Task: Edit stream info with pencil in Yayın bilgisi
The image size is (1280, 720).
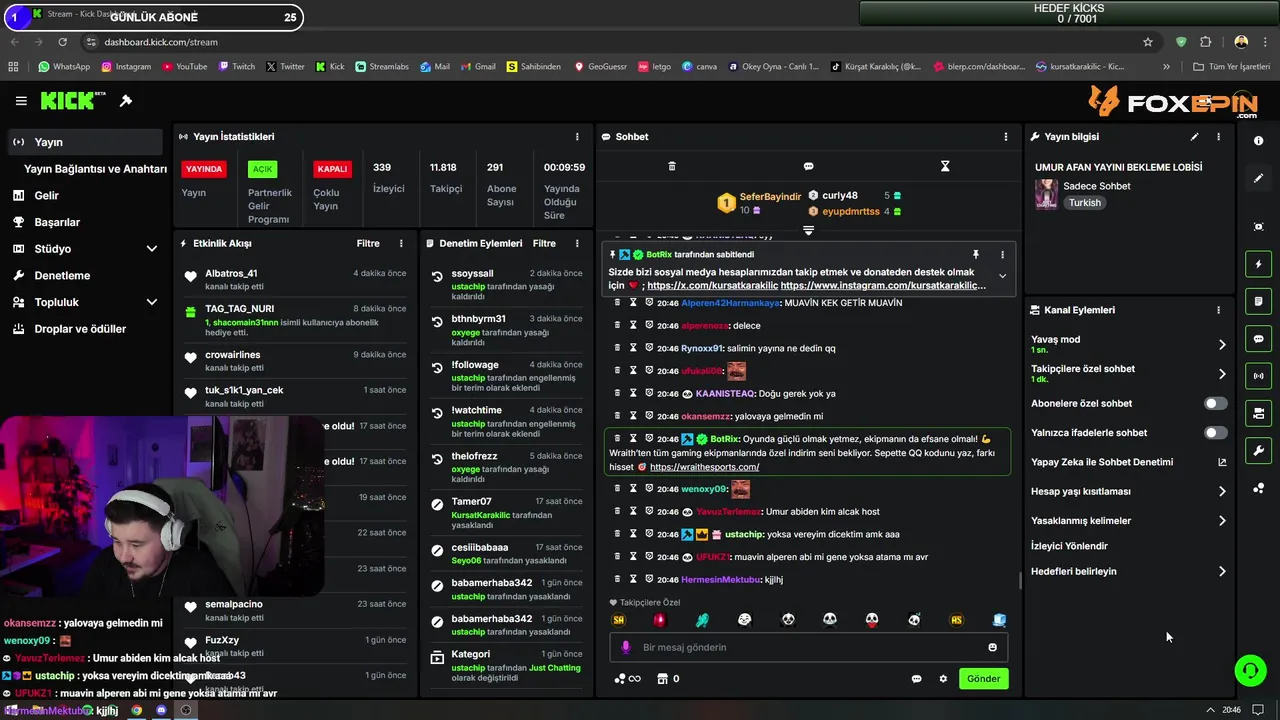Action: pos(1194,137)
